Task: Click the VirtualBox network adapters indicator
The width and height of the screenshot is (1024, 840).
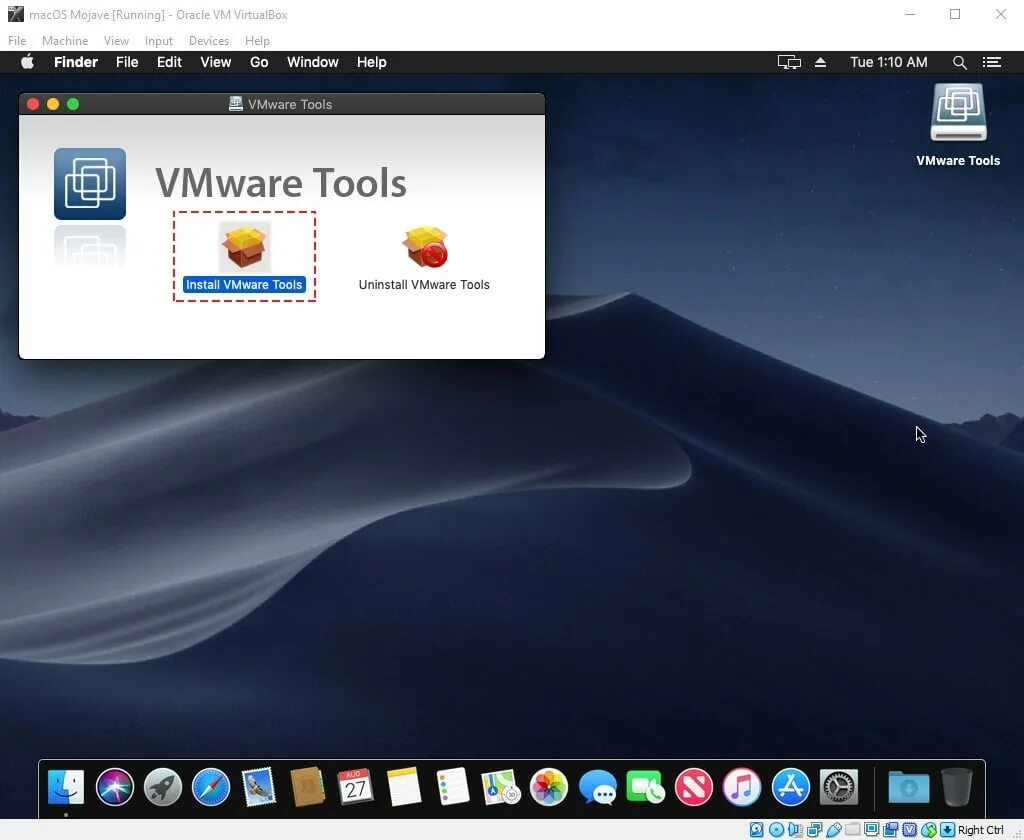Action: tap(814, 830)
